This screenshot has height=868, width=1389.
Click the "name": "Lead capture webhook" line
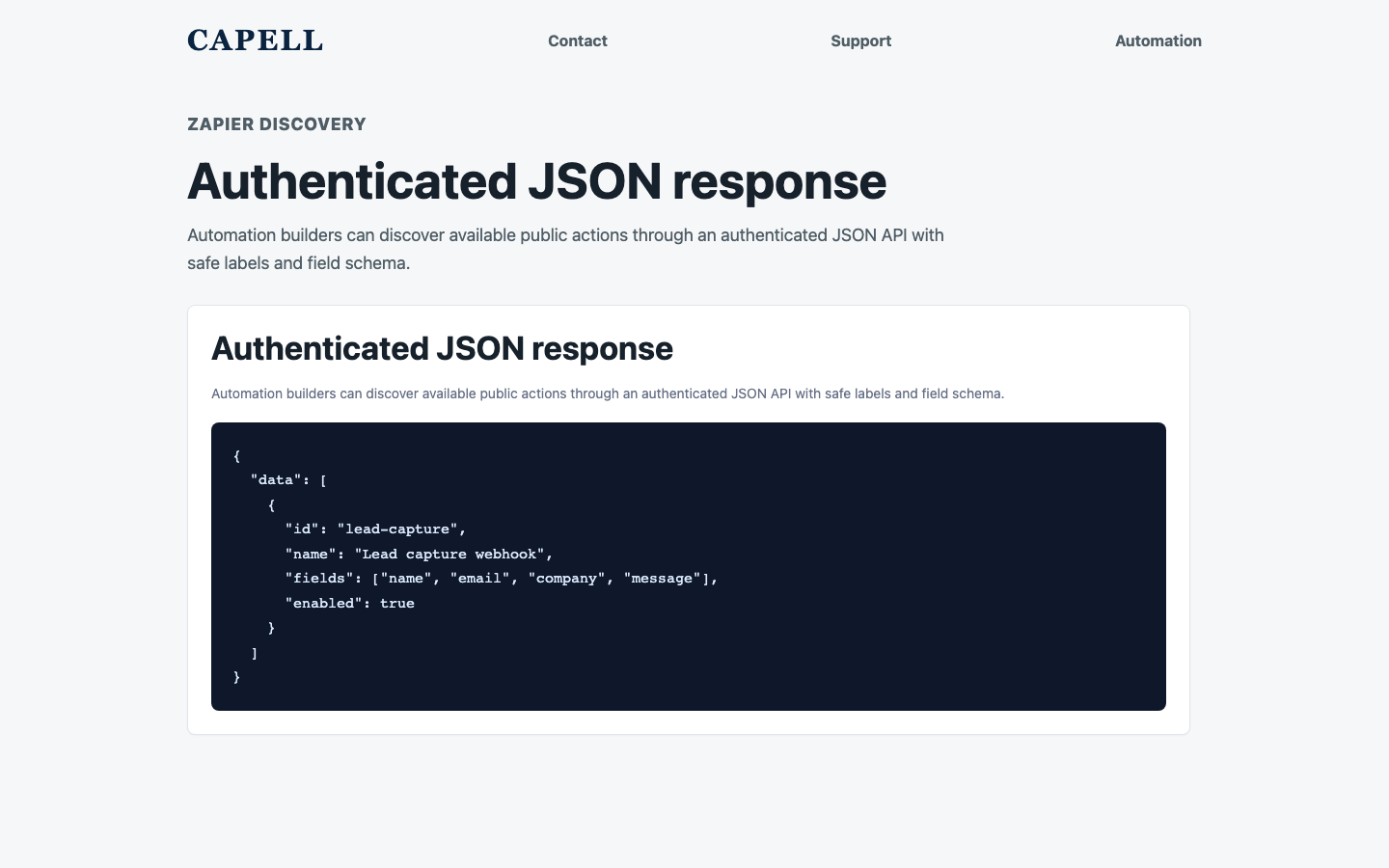[x=420, y=555]
